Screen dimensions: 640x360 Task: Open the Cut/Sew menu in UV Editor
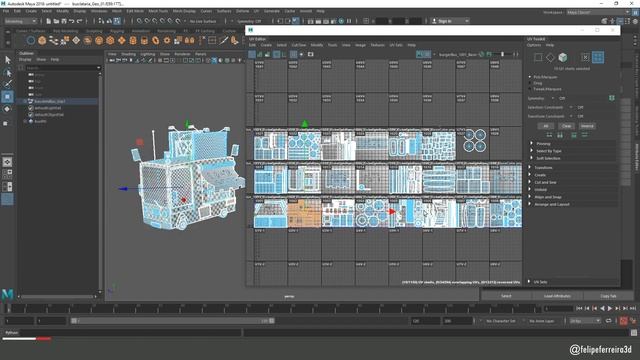click(299, 45)
